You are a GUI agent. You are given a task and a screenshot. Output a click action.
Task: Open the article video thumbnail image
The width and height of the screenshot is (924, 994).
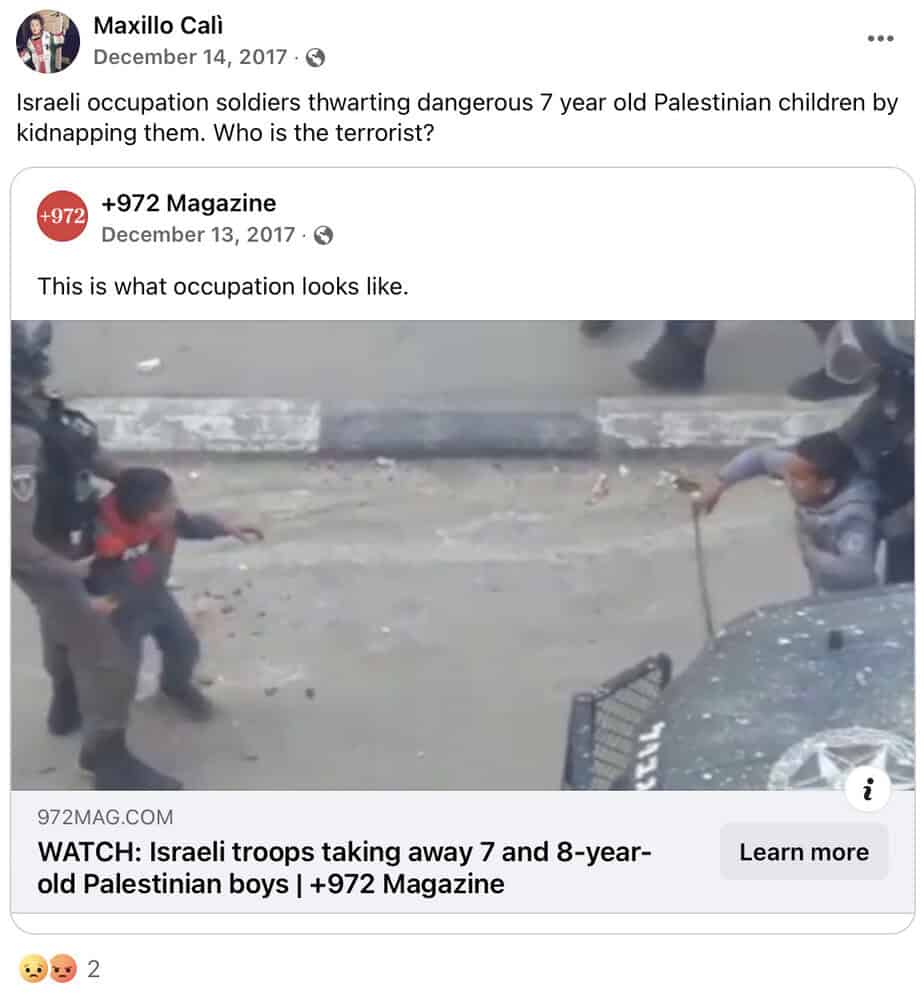click(463, 555)
